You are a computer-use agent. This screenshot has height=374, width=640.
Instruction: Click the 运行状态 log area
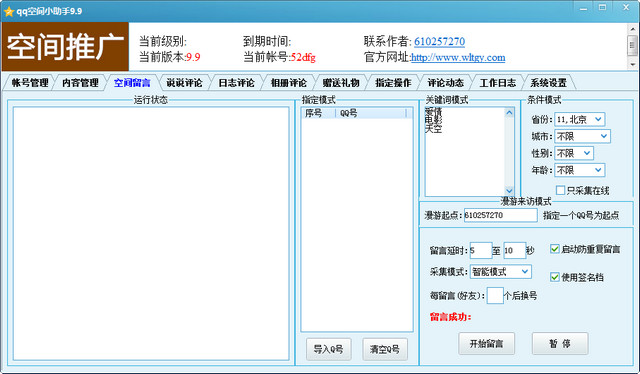point(151,234)
